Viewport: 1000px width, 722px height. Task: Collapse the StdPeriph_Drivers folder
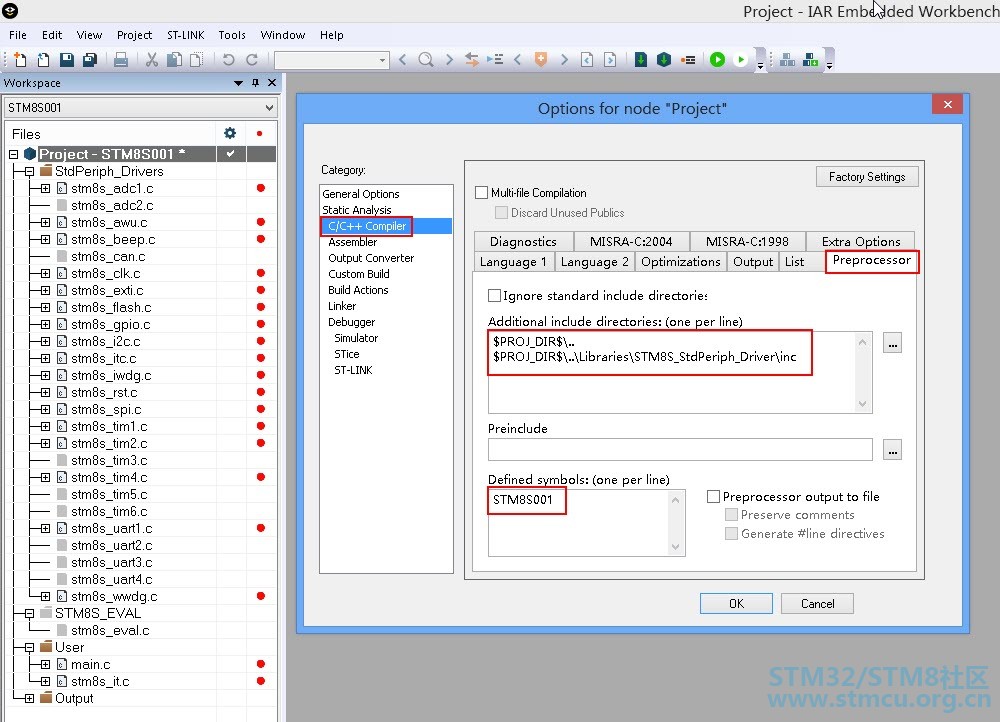[x=29, y=172]
